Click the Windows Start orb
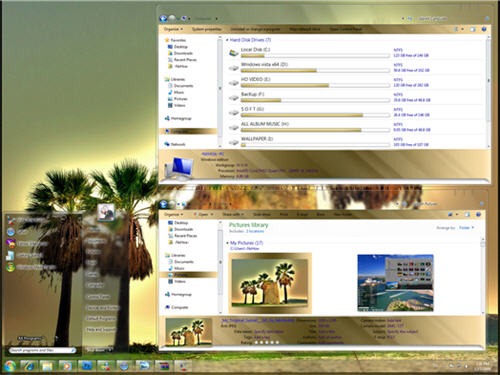Viewport: 500px width, 375px height. (10, 366)
